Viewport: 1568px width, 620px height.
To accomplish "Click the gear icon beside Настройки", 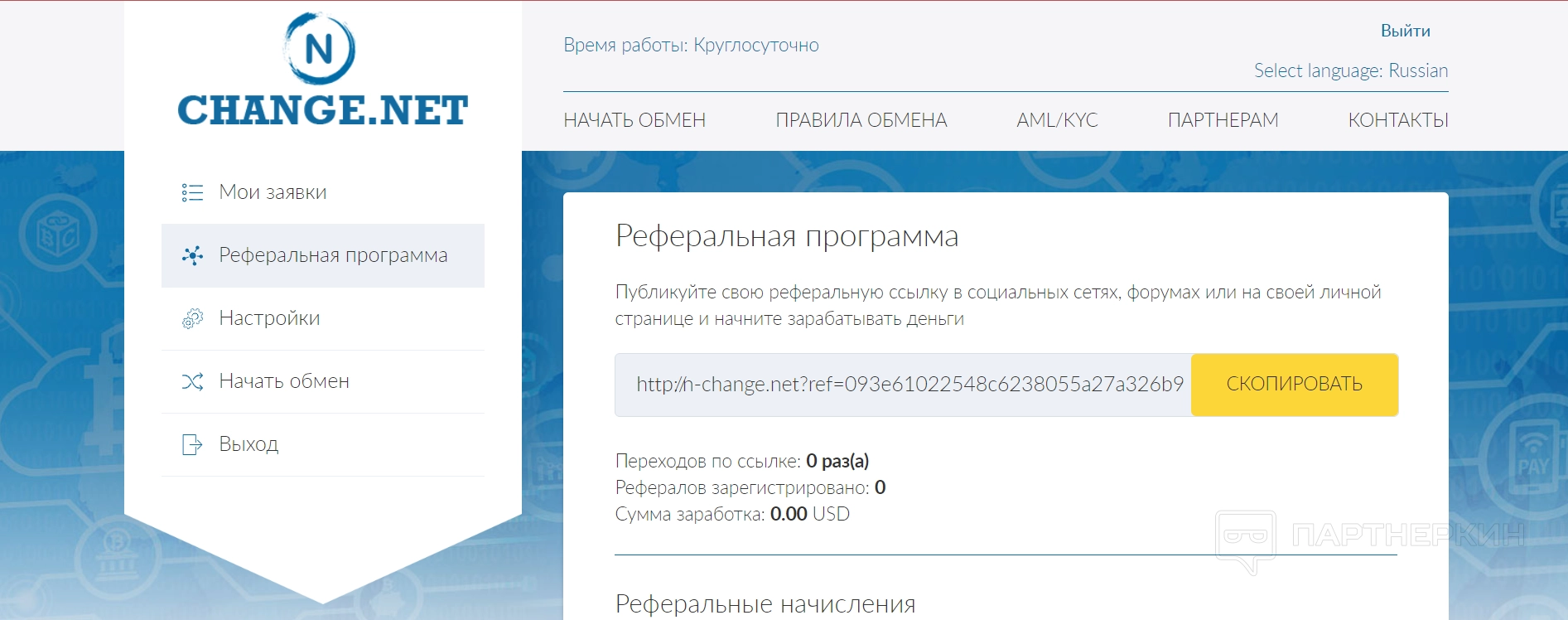I will (x=192, y=318).
